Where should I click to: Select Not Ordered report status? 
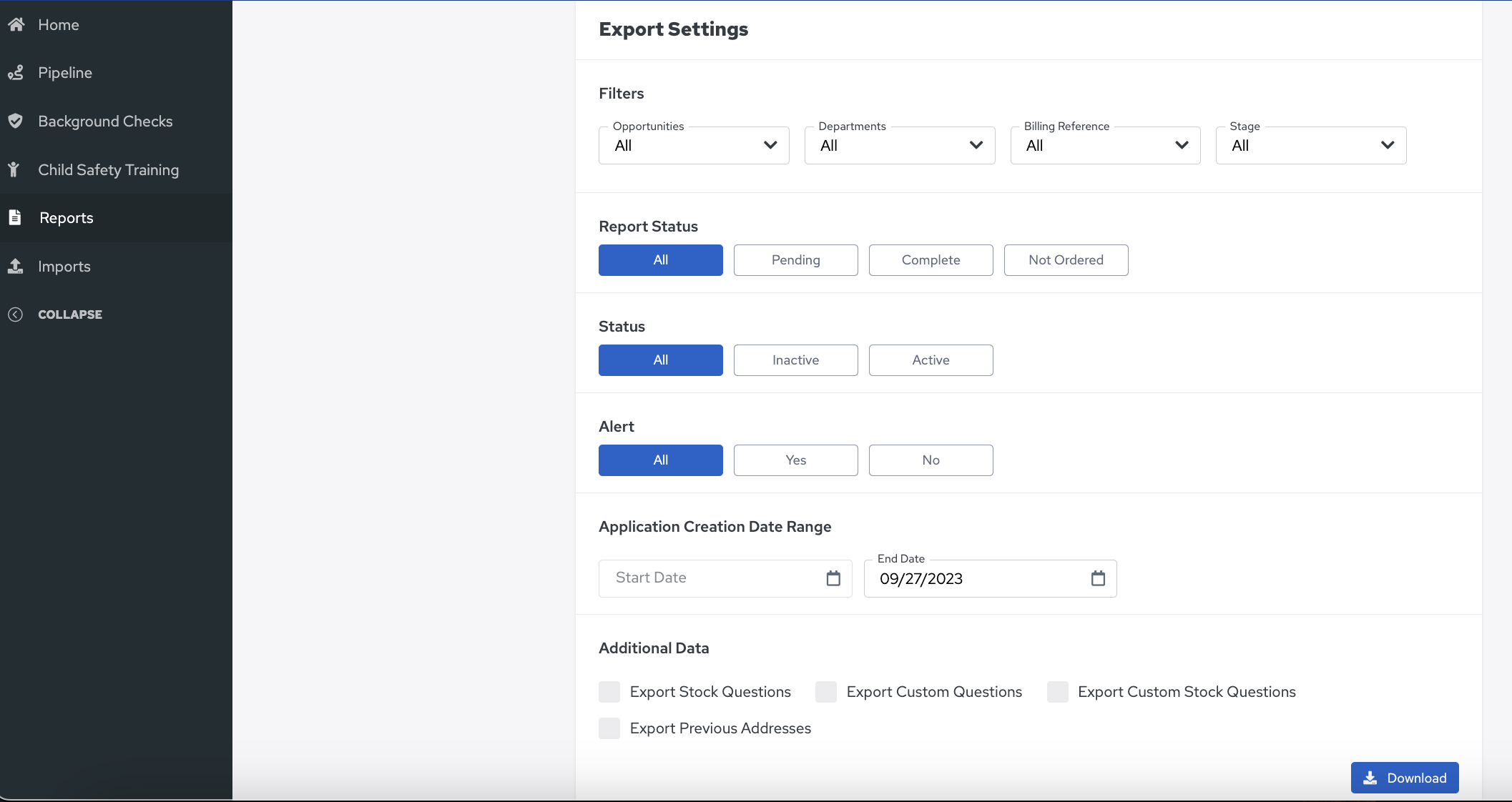1066,260
